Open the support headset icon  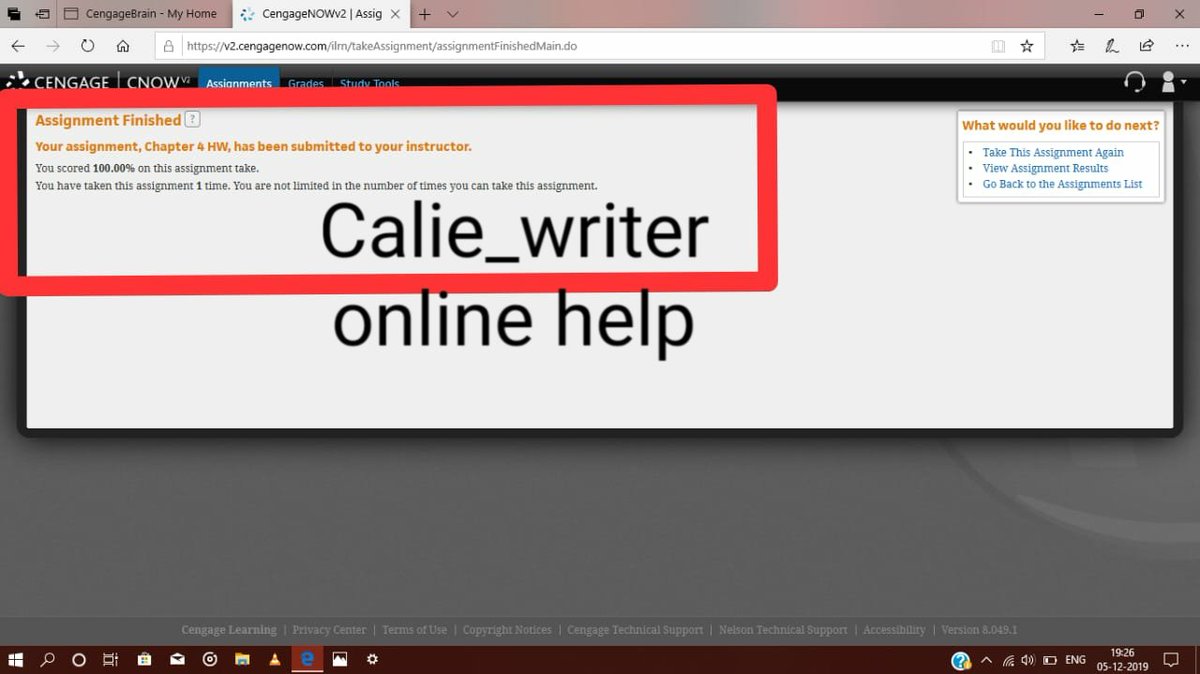point(1135,82)
